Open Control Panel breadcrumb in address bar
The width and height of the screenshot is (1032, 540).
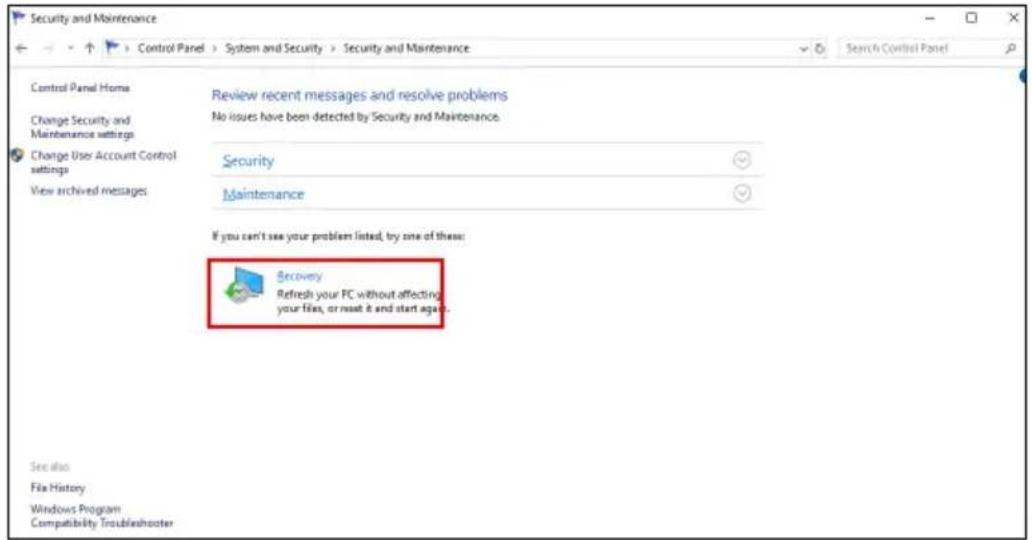pos(171,48)
